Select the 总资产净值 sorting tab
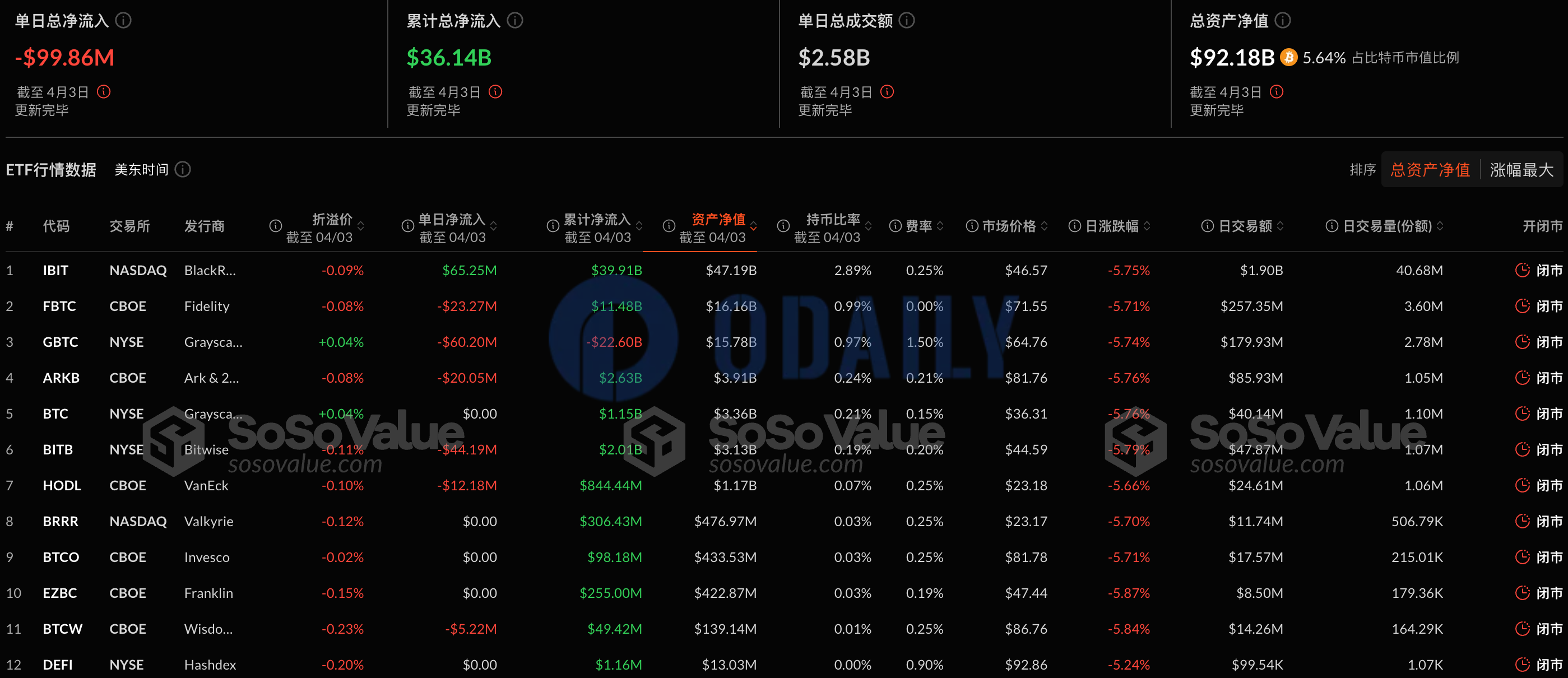 (1430, 170)
